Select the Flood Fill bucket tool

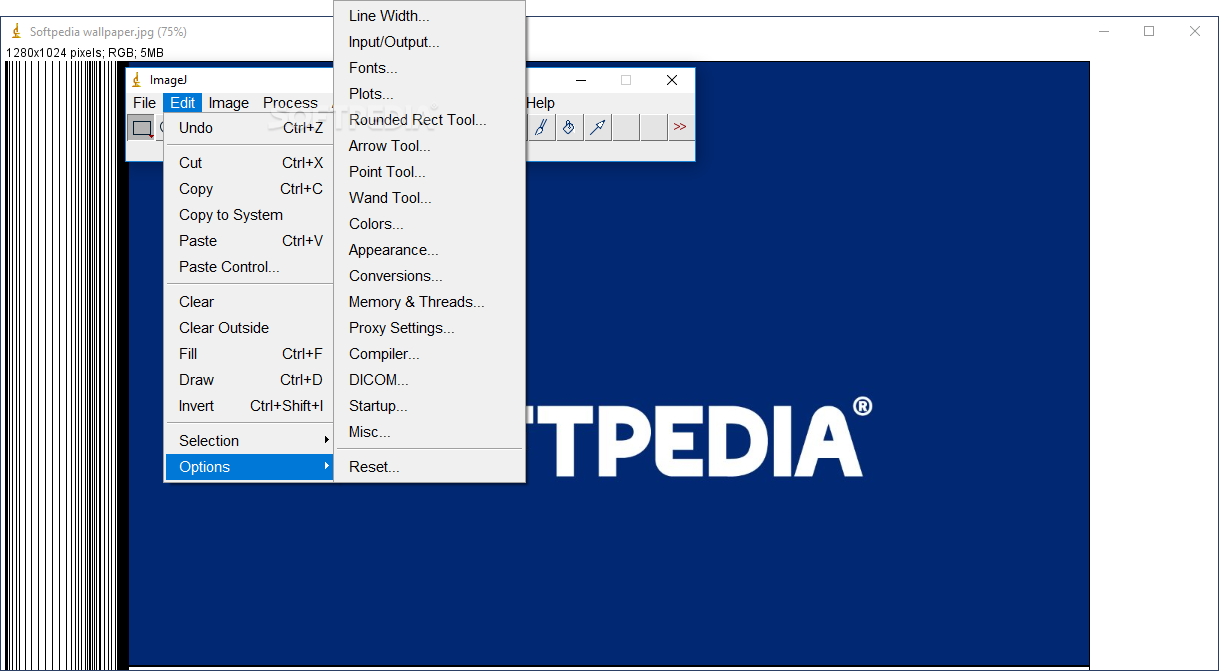click(569, 127)
